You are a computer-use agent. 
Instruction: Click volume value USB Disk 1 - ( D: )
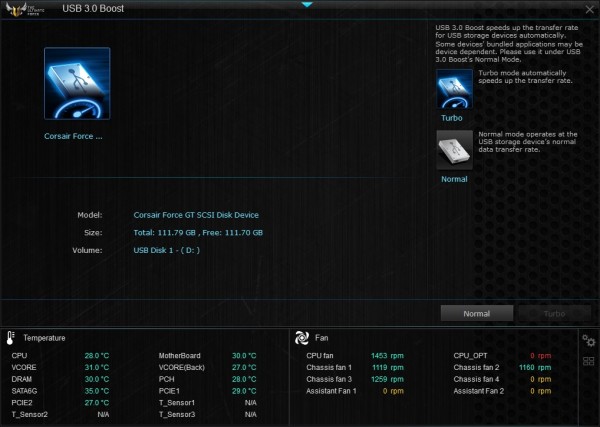pyautogui.click(x=166, y=250)
